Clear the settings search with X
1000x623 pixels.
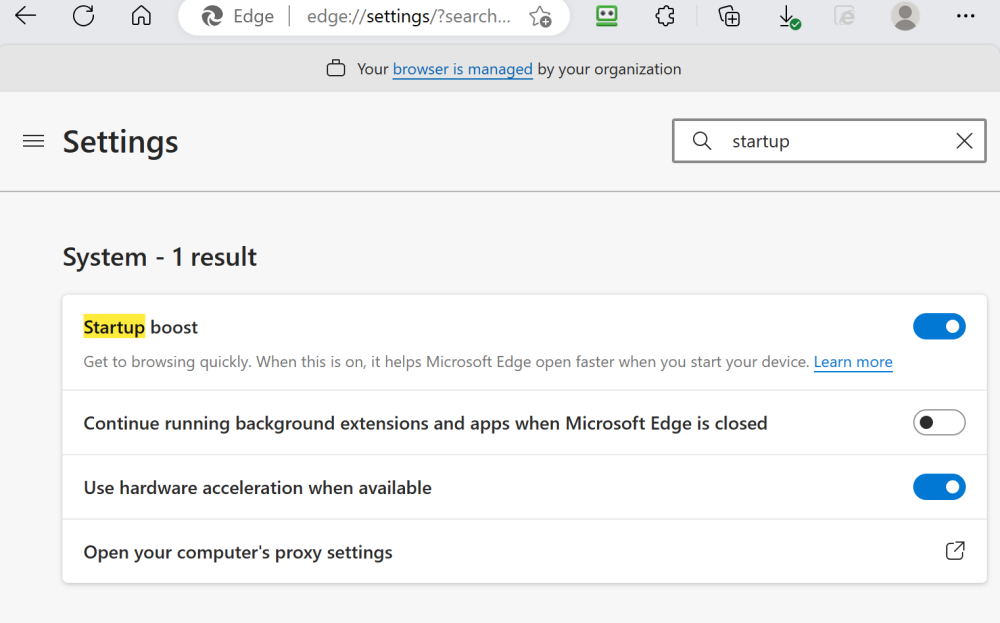click(x=964, y=141)
